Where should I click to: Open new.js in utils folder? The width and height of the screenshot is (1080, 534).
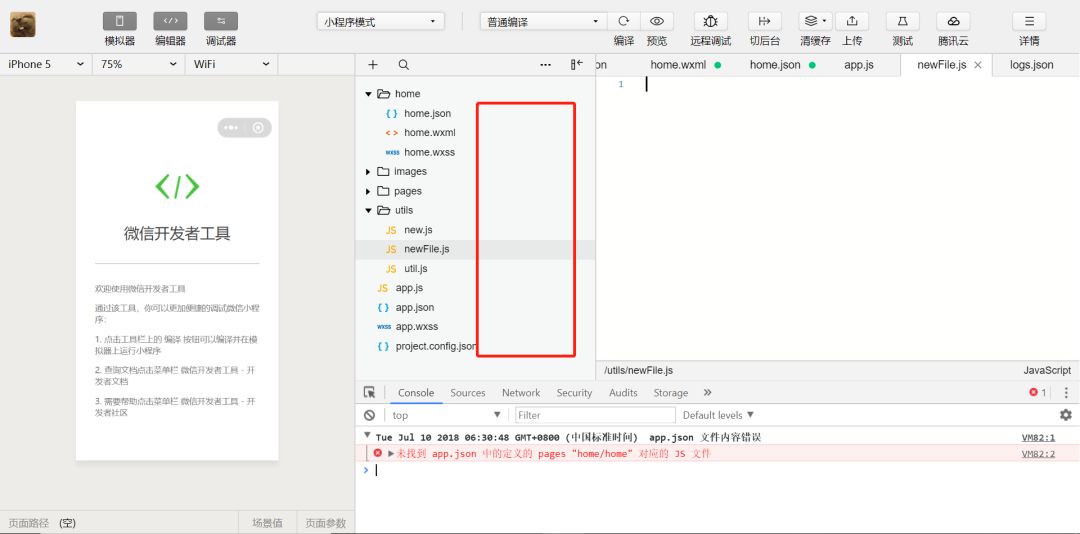pos(418,229)
